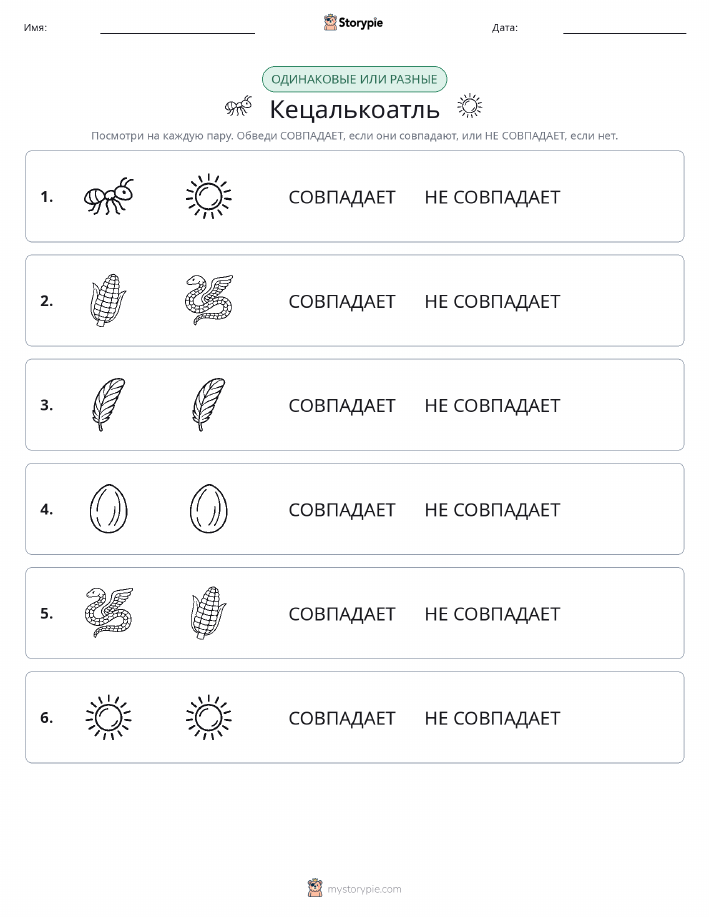Screen dimensions: 709x917
Task: Click the corn icon in row 2
Action: (x=109, y=300)
